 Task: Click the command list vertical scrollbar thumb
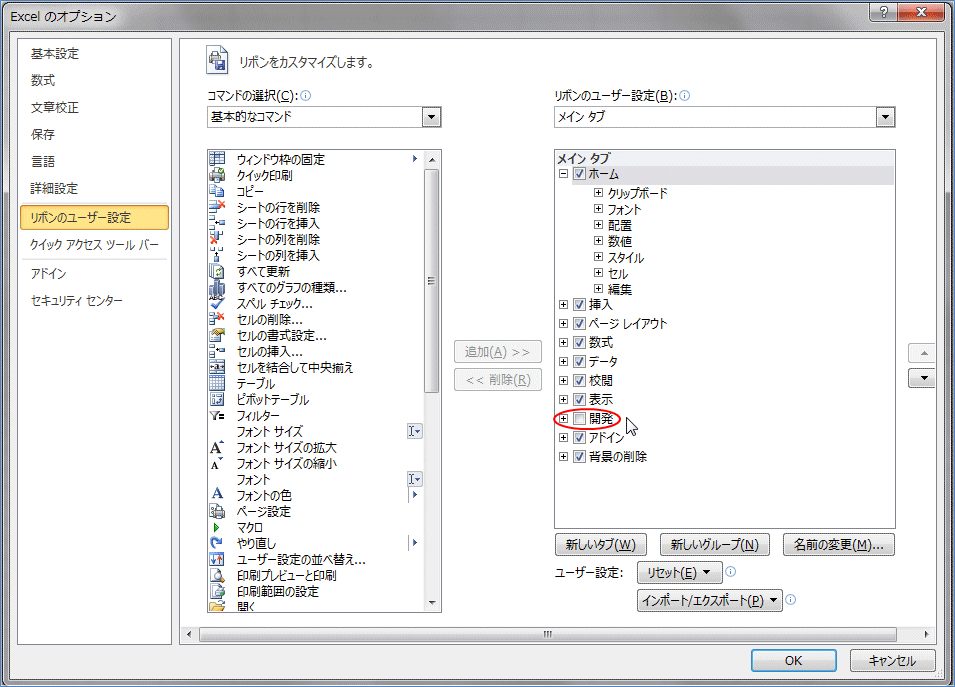[432, 281]
